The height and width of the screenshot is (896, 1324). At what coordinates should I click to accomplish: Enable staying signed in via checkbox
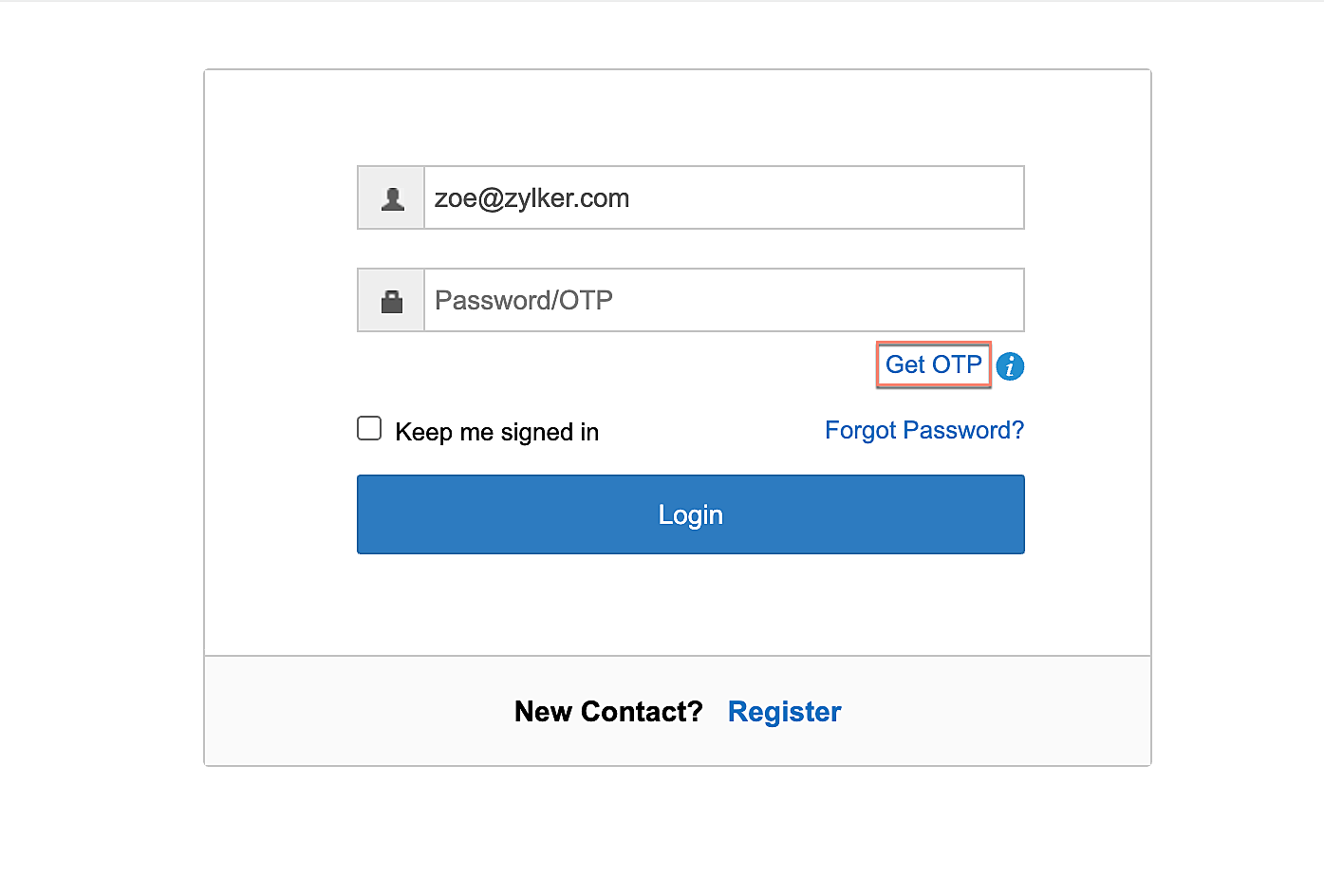(x=369, y=429)
